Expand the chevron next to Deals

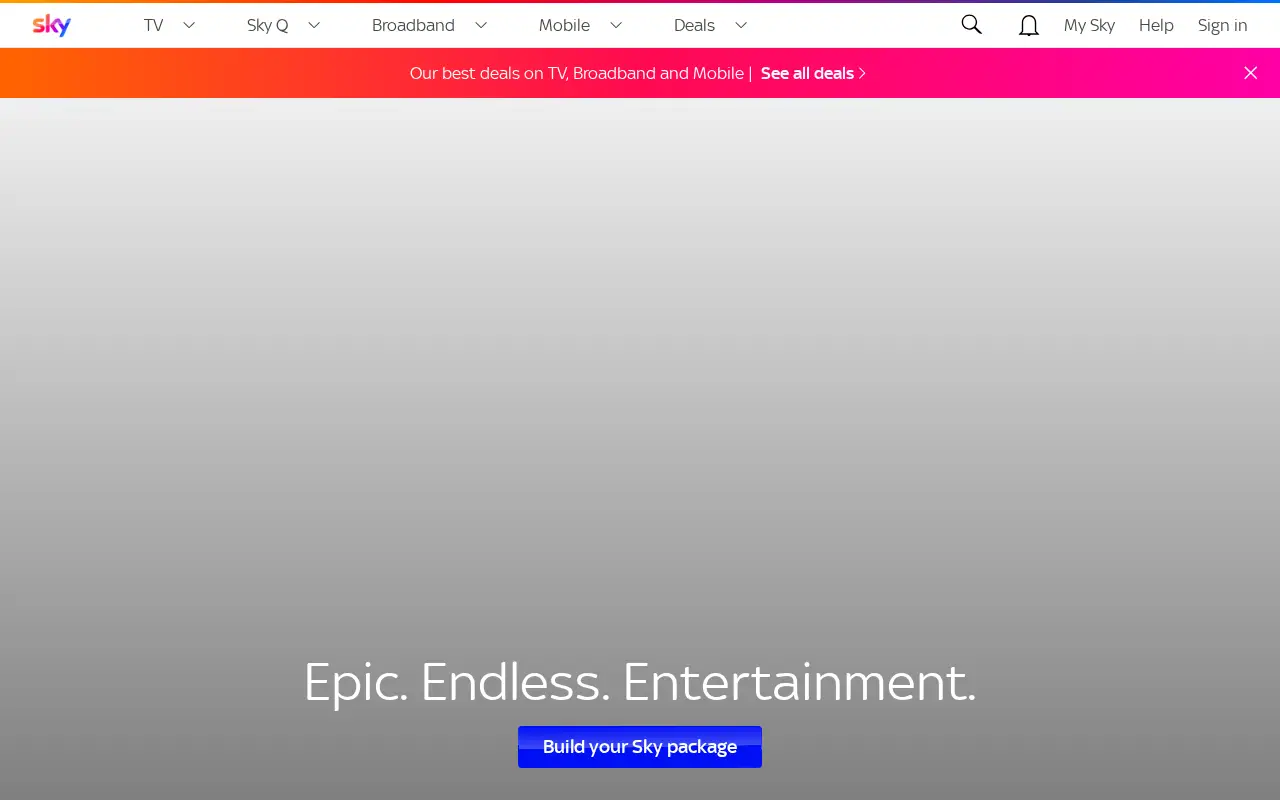coord(741,25)
